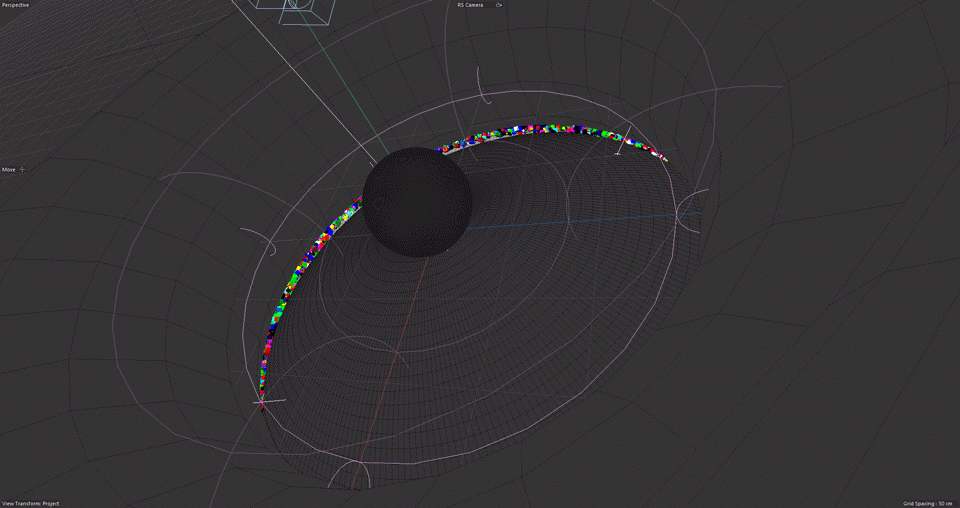Select the black sphere object
Viewport: 960px width, 508px height.
[x=417, y=202]
